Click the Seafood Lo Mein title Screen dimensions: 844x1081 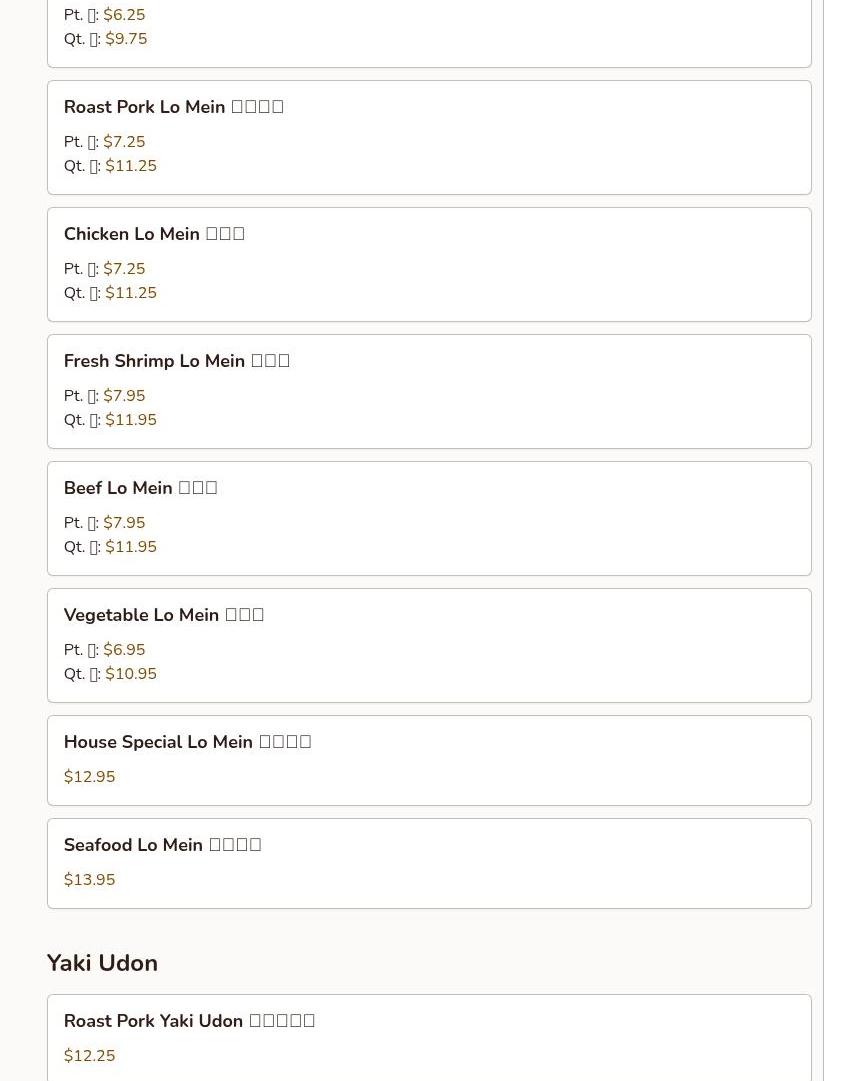pyautogui.click(x=162, y=845)
